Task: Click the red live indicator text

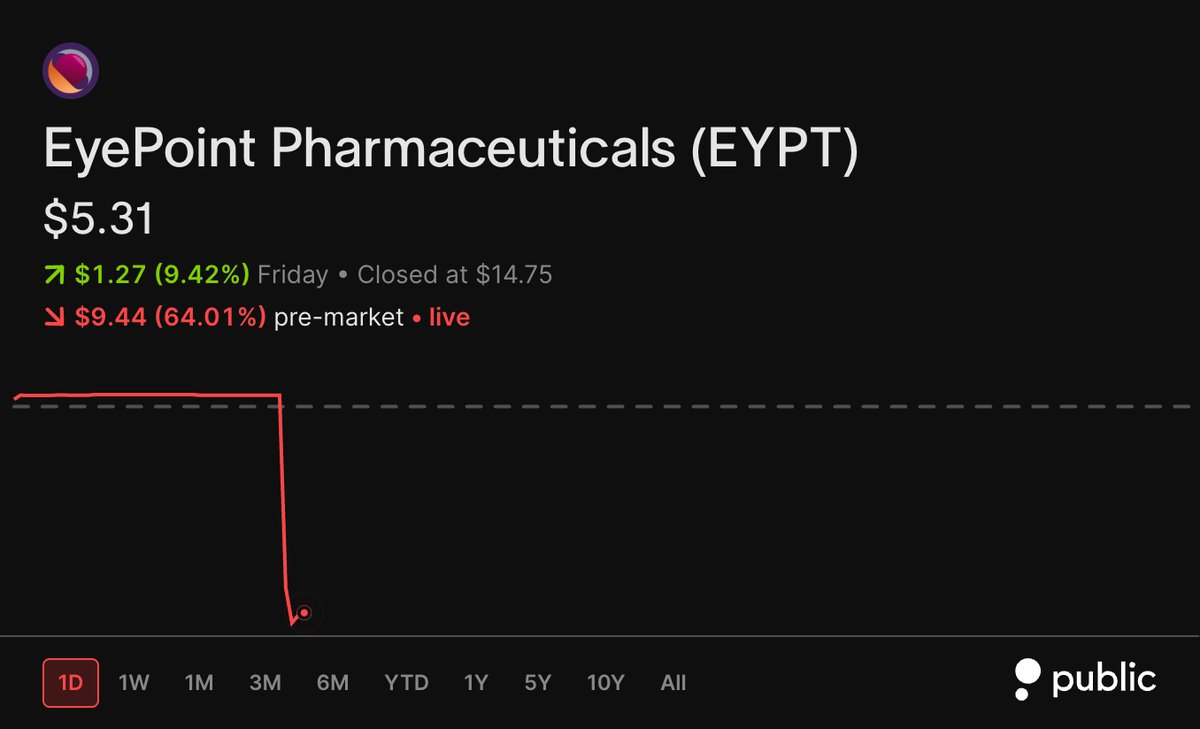Action: 449,318
